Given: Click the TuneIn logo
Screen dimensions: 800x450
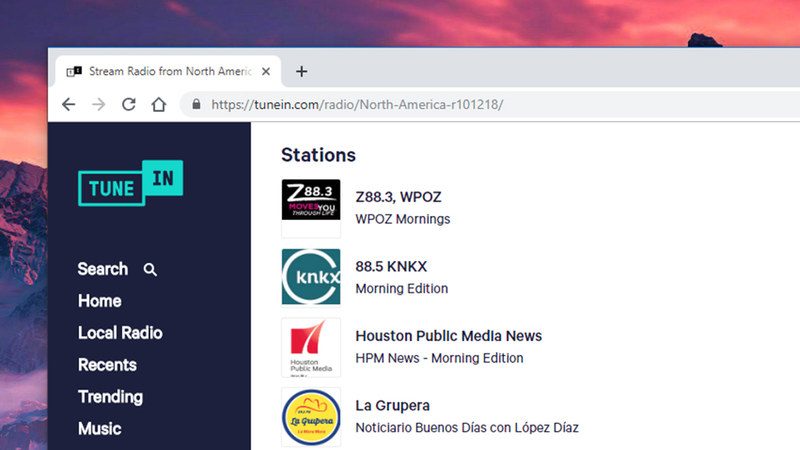Looking at the screenshot, I should tap(131, 183).
